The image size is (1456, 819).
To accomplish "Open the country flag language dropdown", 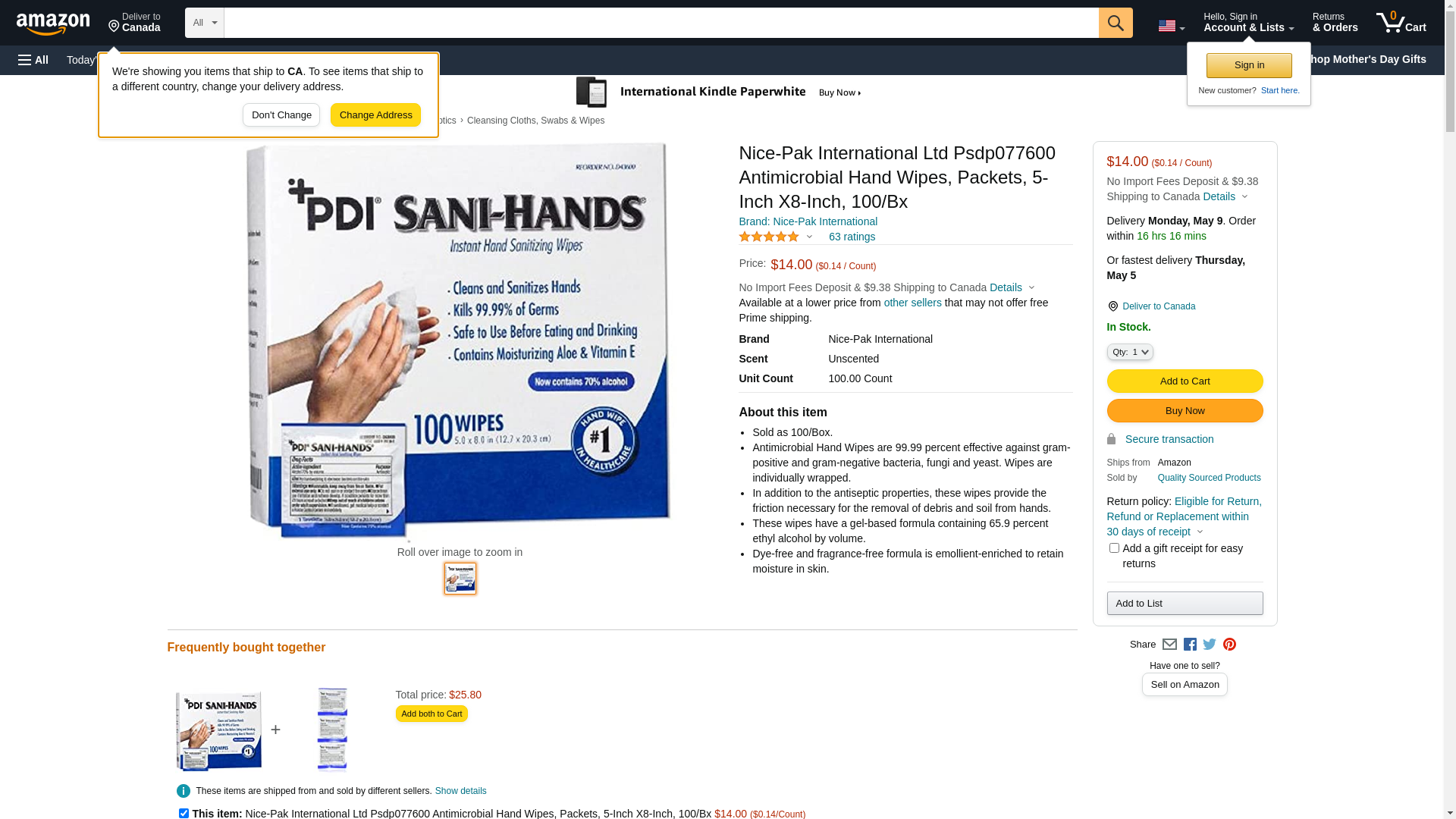I will click(1171, 26).
